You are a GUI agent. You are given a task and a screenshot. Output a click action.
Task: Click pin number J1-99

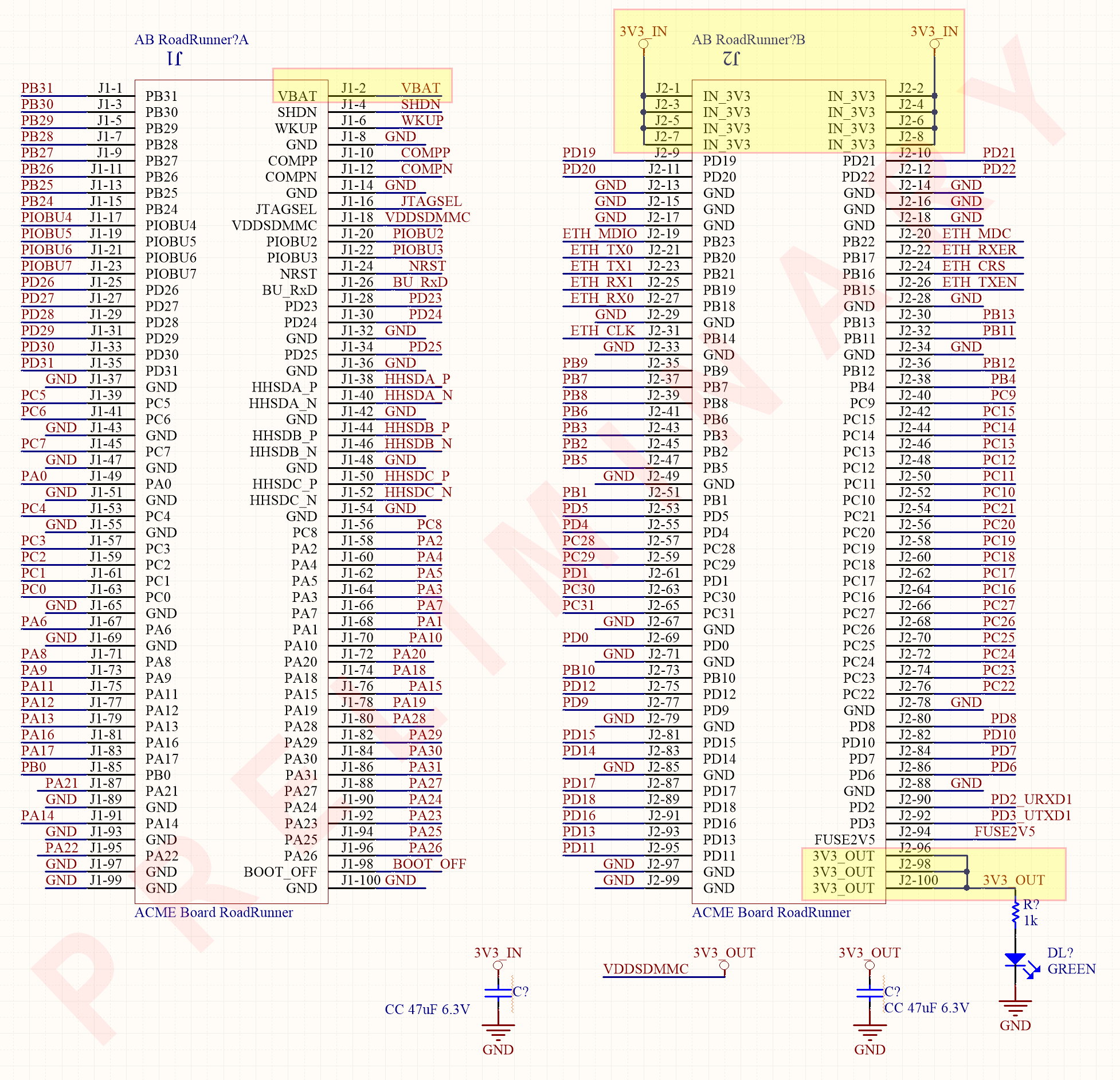pos(106,879)
